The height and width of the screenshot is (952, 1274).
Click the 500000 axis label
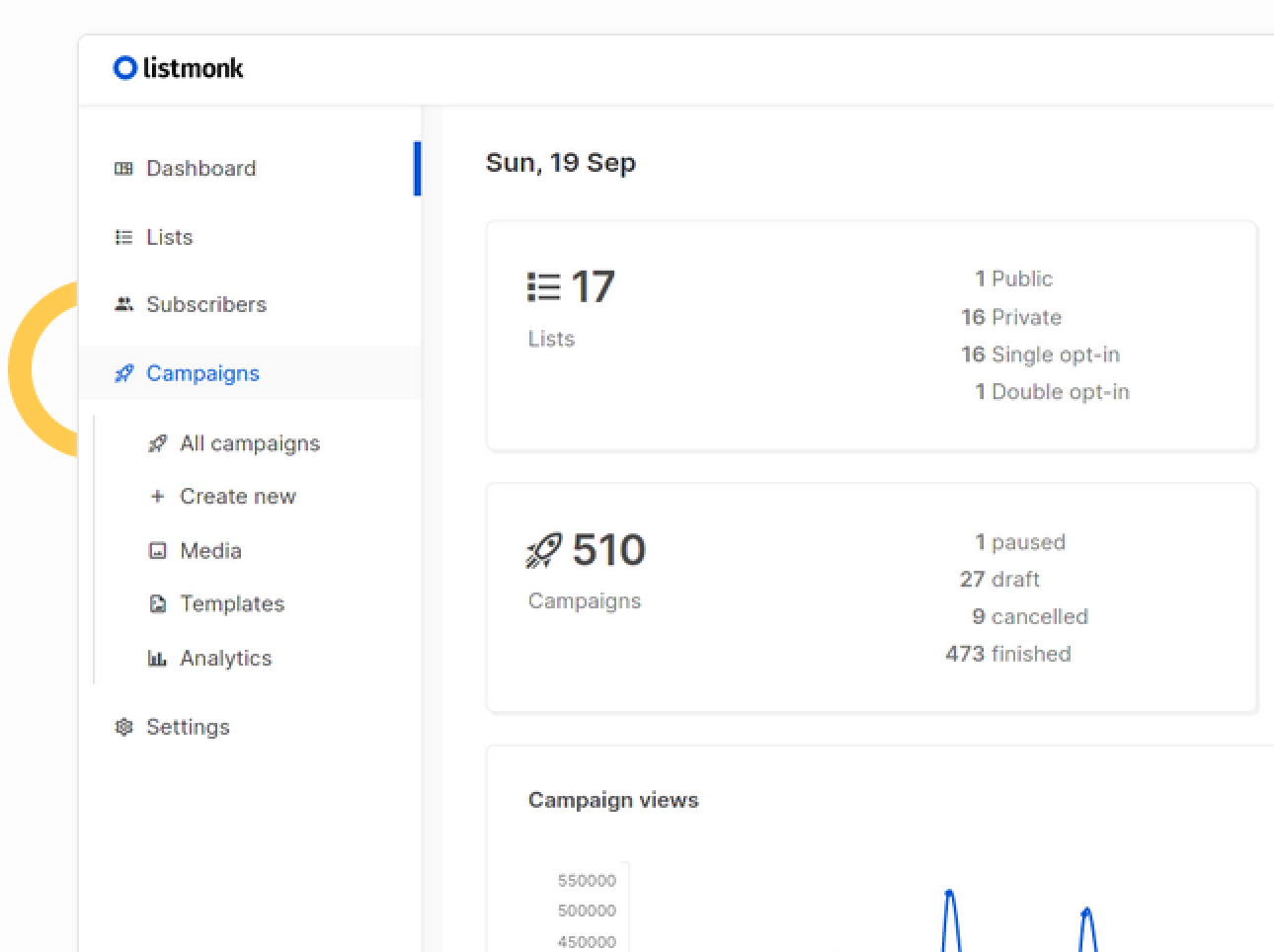coord(587,911)
